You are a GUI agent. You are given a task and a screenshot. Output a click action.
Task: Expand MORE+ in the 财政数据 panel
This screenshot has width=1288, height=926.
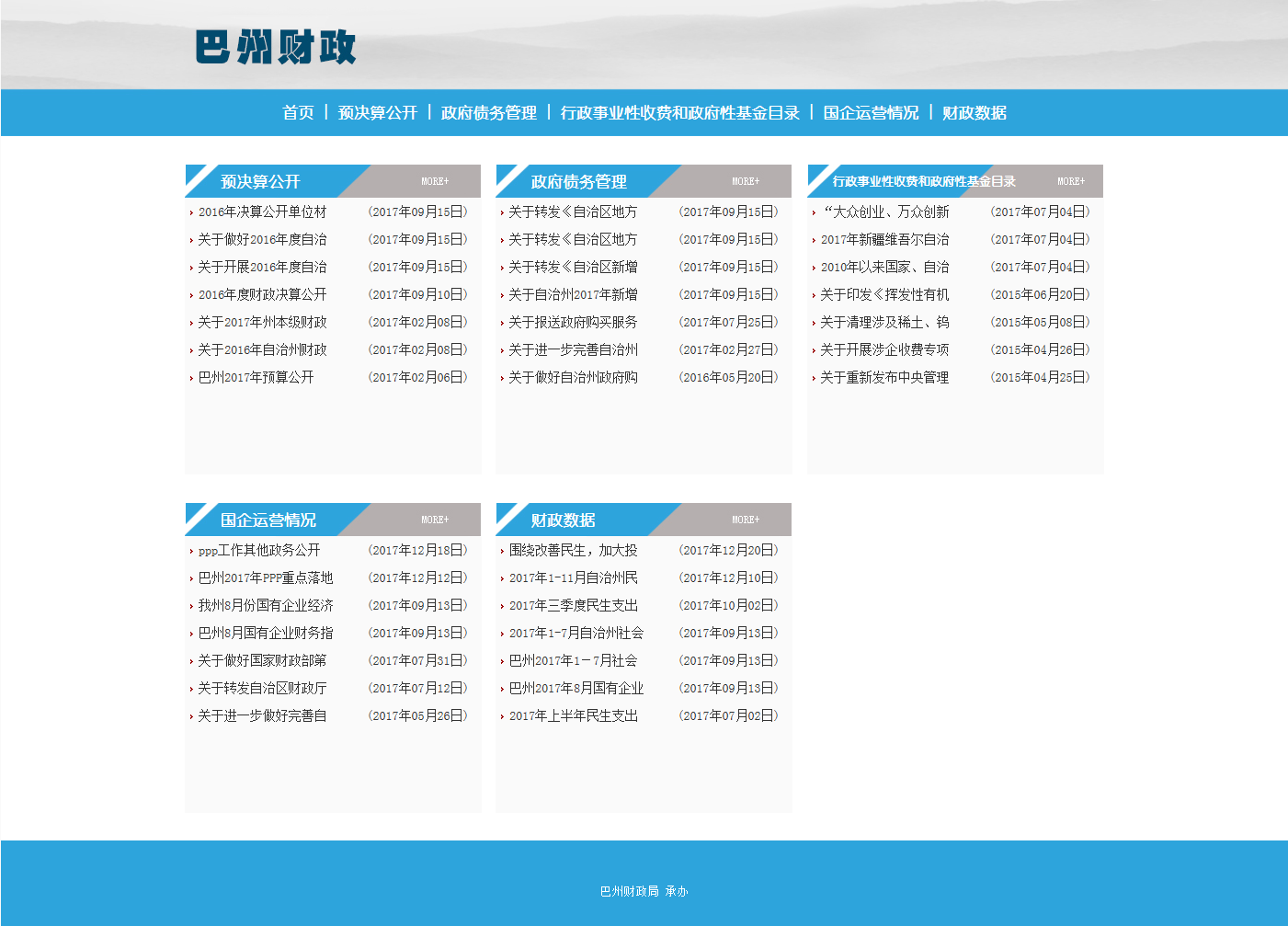(746, 520)
